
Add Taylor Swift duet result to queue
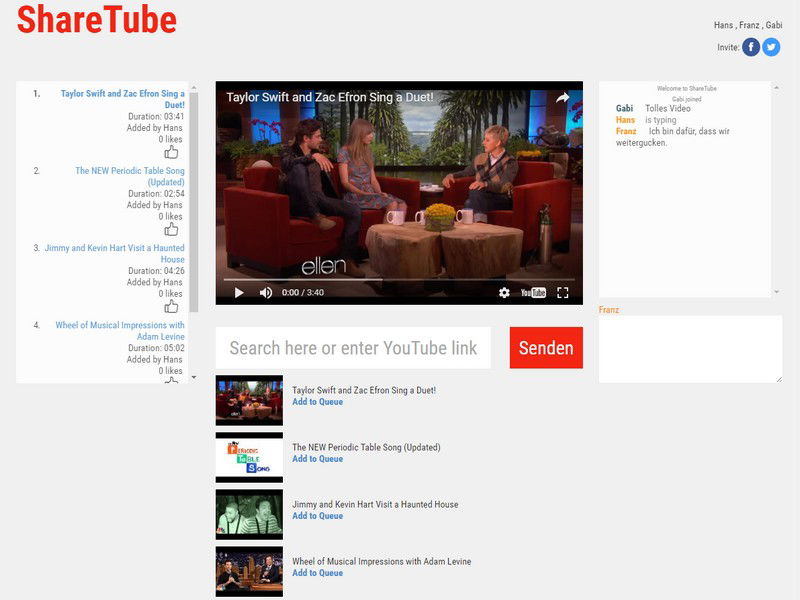[317, 402]
